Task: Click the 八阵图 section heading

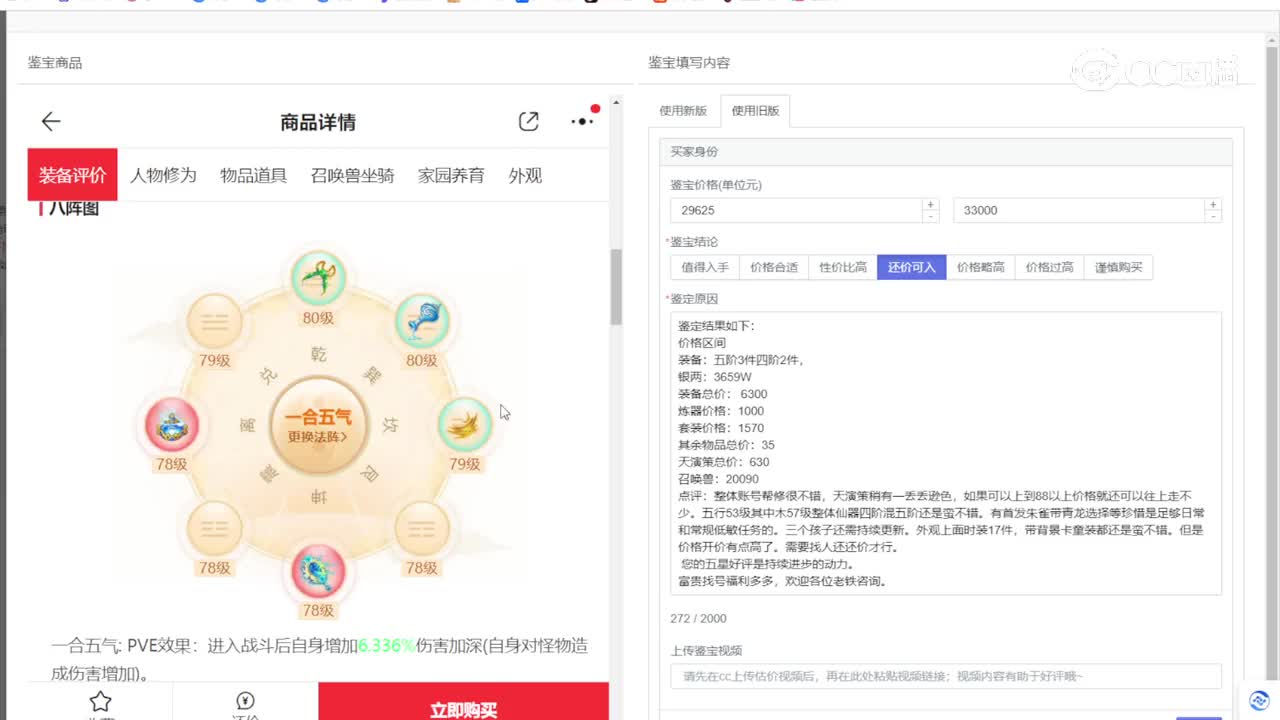Action: tap(73, 208)
